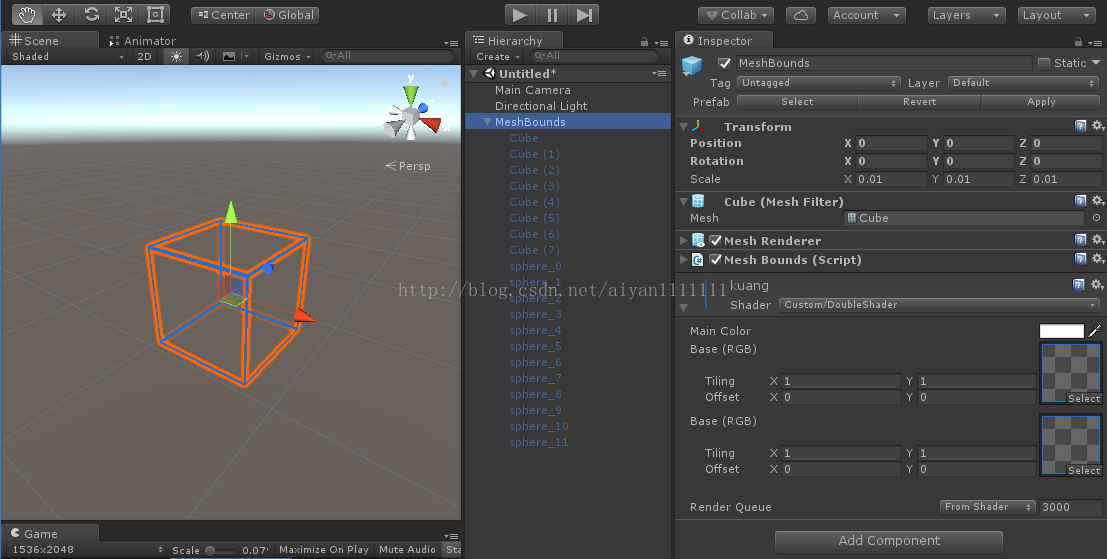The height and width of the screenshot is (559, 1107).
Task: Select the Rotate tool
Action: [92, 15]
